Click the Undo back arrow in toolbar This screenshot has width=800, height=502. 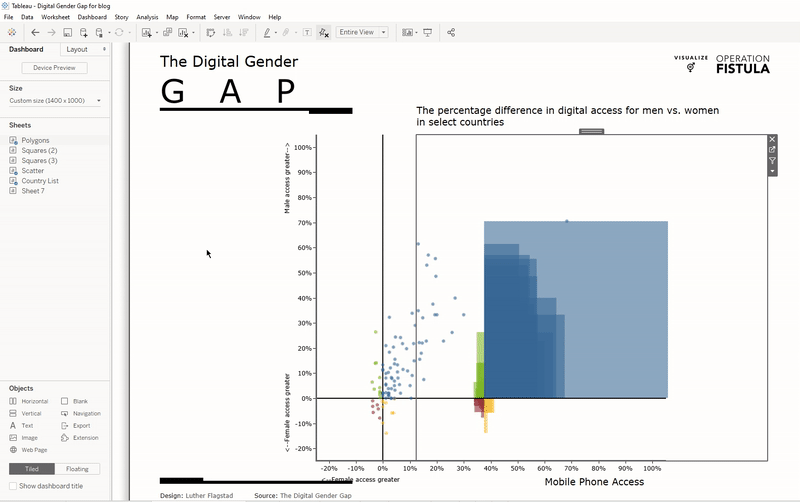(35, 33)
